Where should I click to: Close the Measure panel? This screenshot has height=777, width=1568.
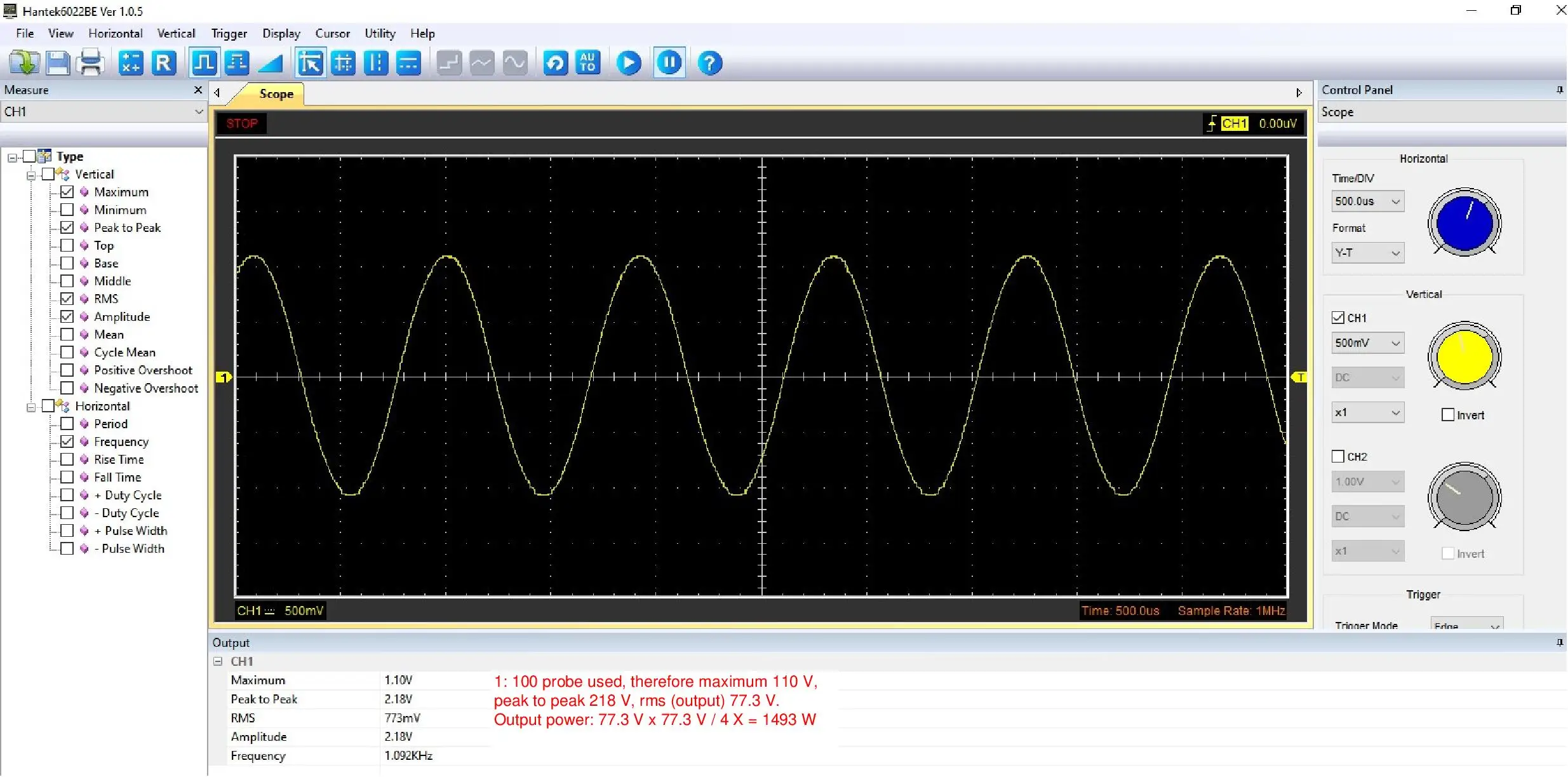198,90
